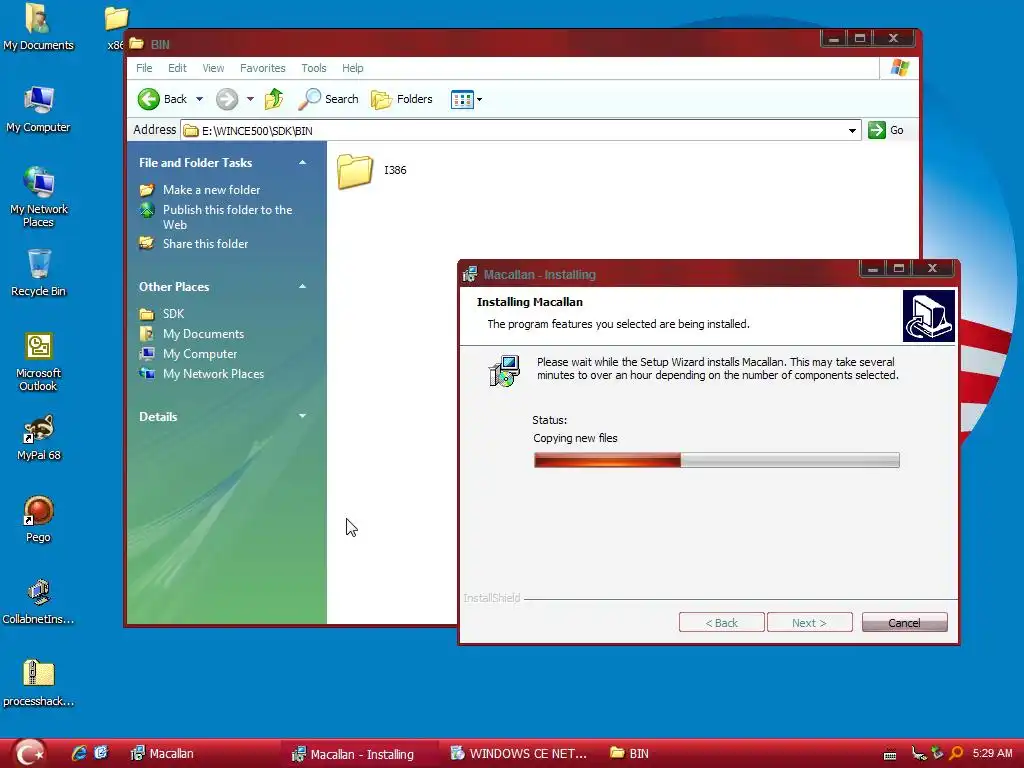Open the File menu in BIN window
The width and height of the screenshot is (1024, 768).
click(144, 68)
